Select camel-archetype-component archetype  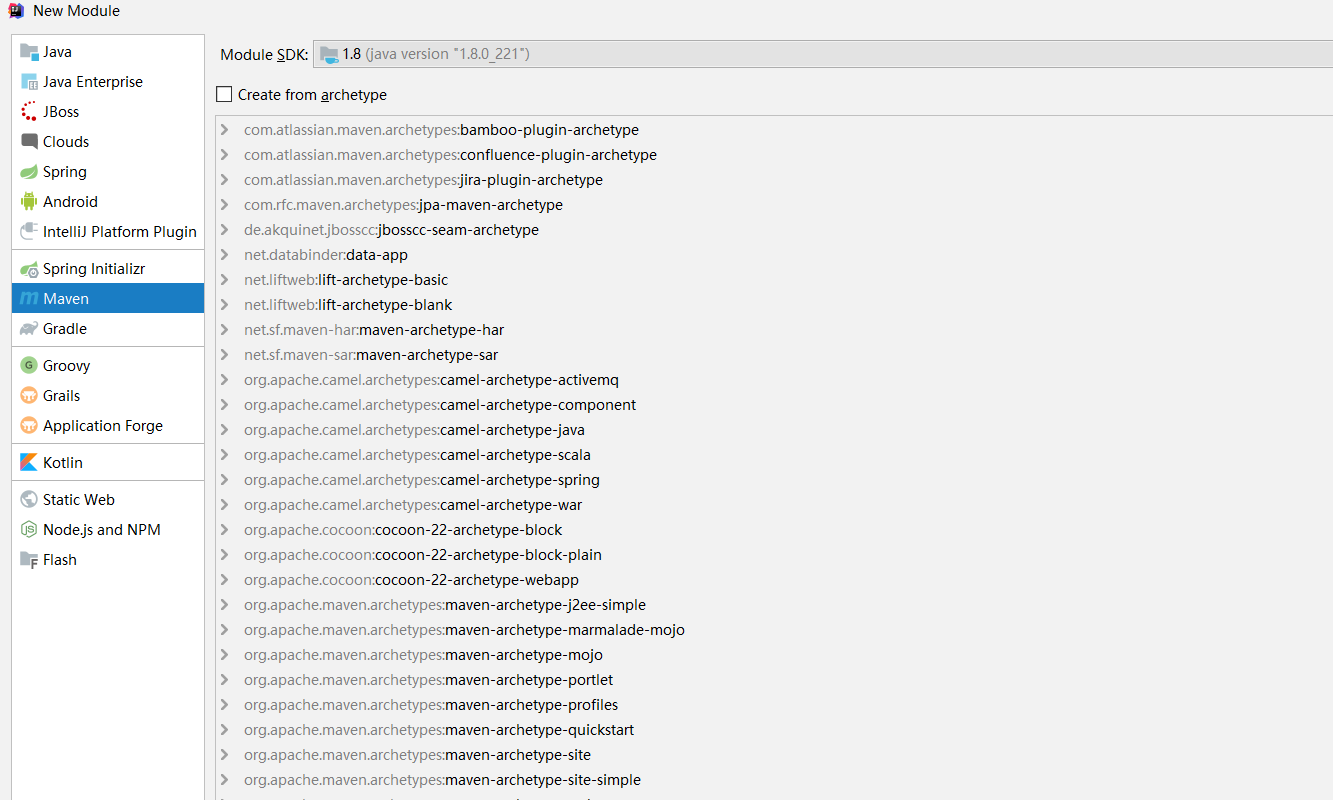(440, 405)
